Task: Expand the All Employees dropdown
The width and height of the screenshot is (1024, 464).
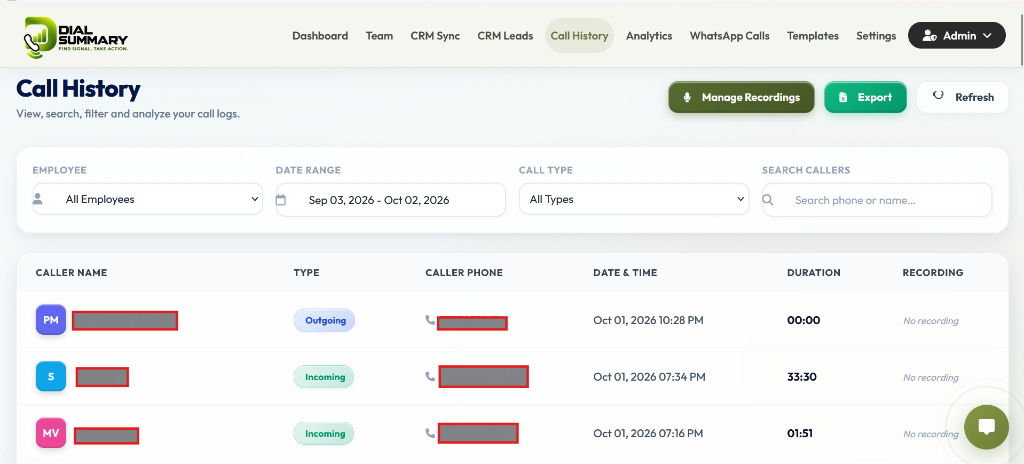Action: 148,199
